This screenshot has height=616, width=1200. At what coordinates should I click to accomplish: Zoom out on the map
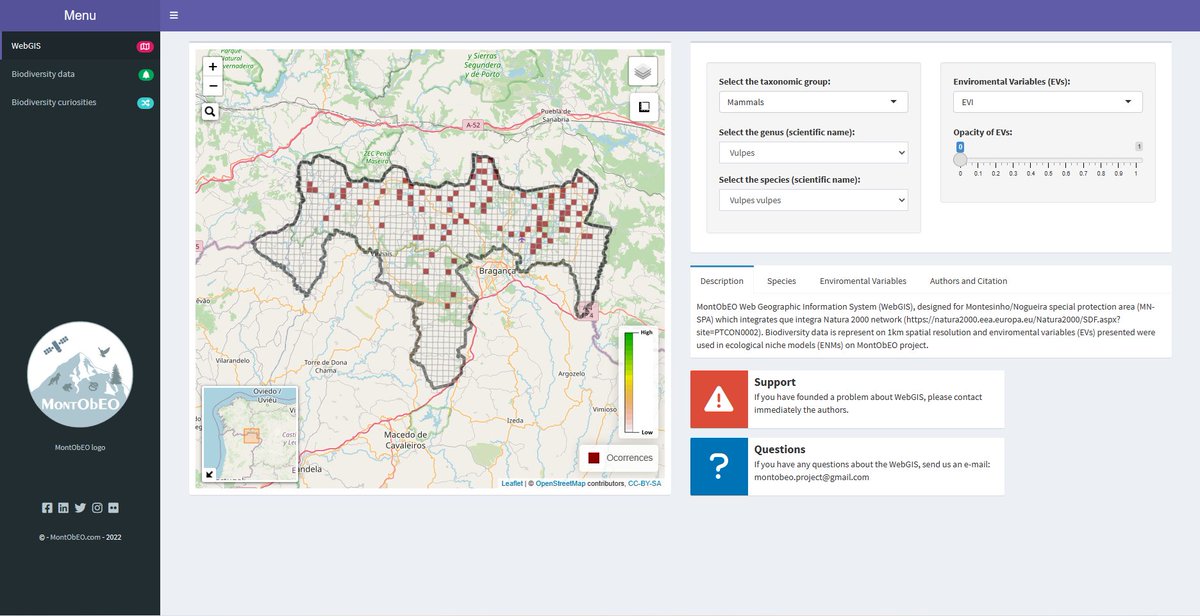tap(212, 86)
